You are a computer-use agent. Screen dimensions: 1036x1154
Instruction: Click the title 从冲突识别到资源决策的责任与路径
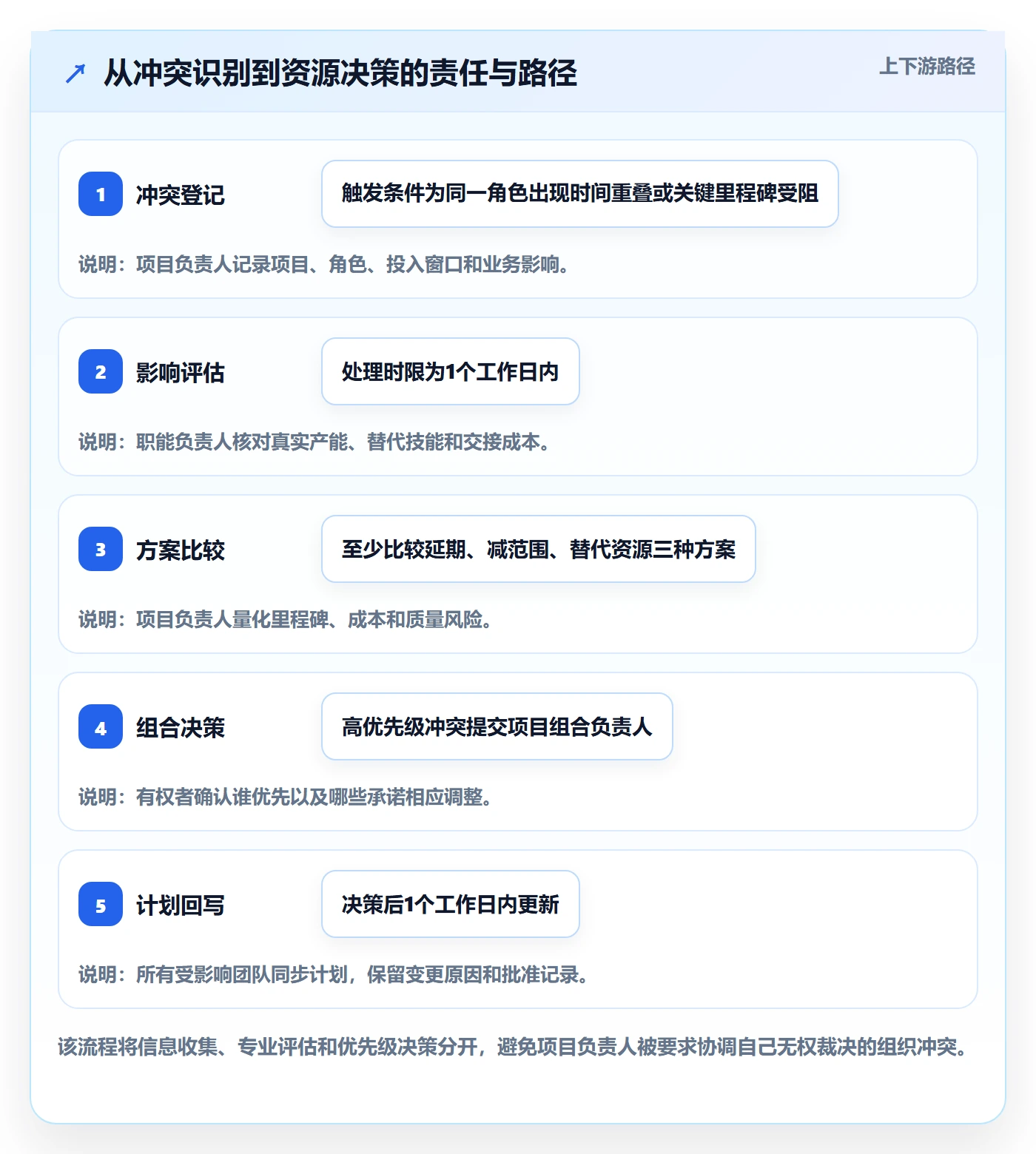[340, 73]
